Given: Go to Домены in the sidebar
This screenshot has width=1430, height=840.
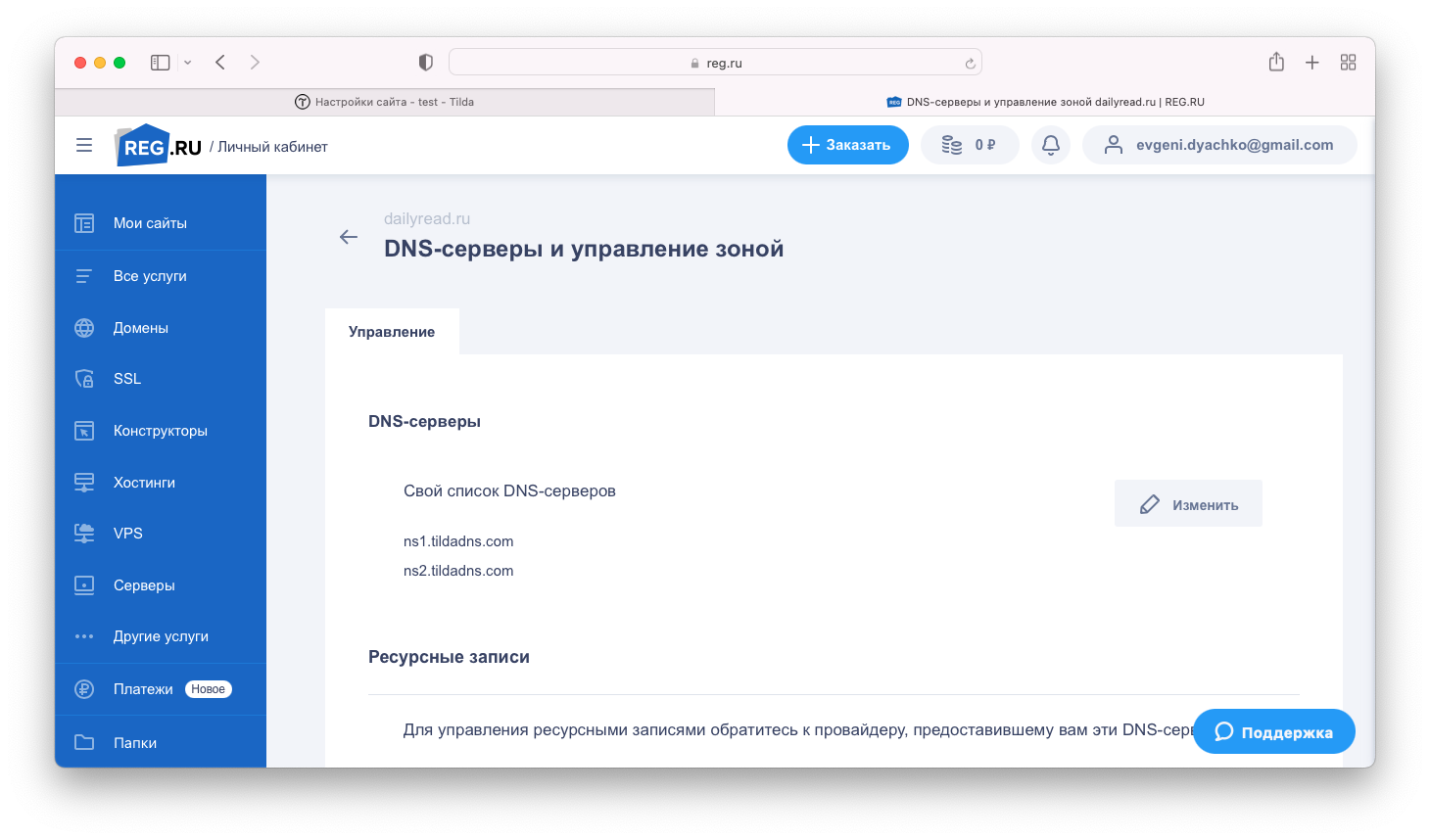Looking at the screenshot, I should (x=141, y=328).
